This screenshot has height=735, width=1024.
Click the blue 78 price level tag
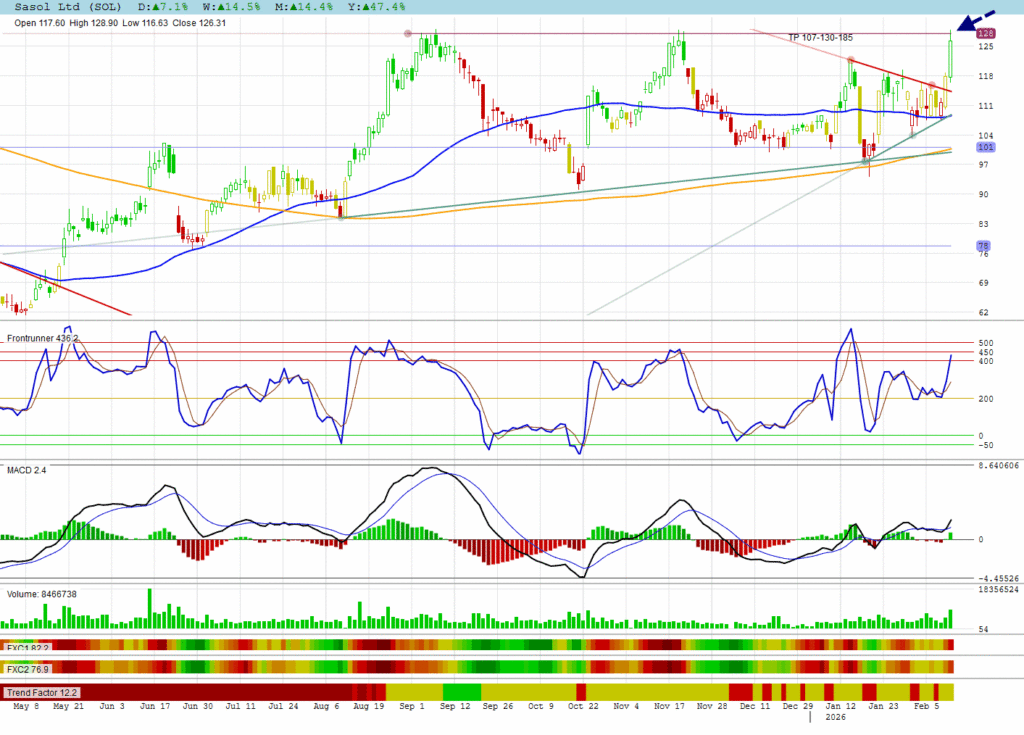[x=957, y=245]
